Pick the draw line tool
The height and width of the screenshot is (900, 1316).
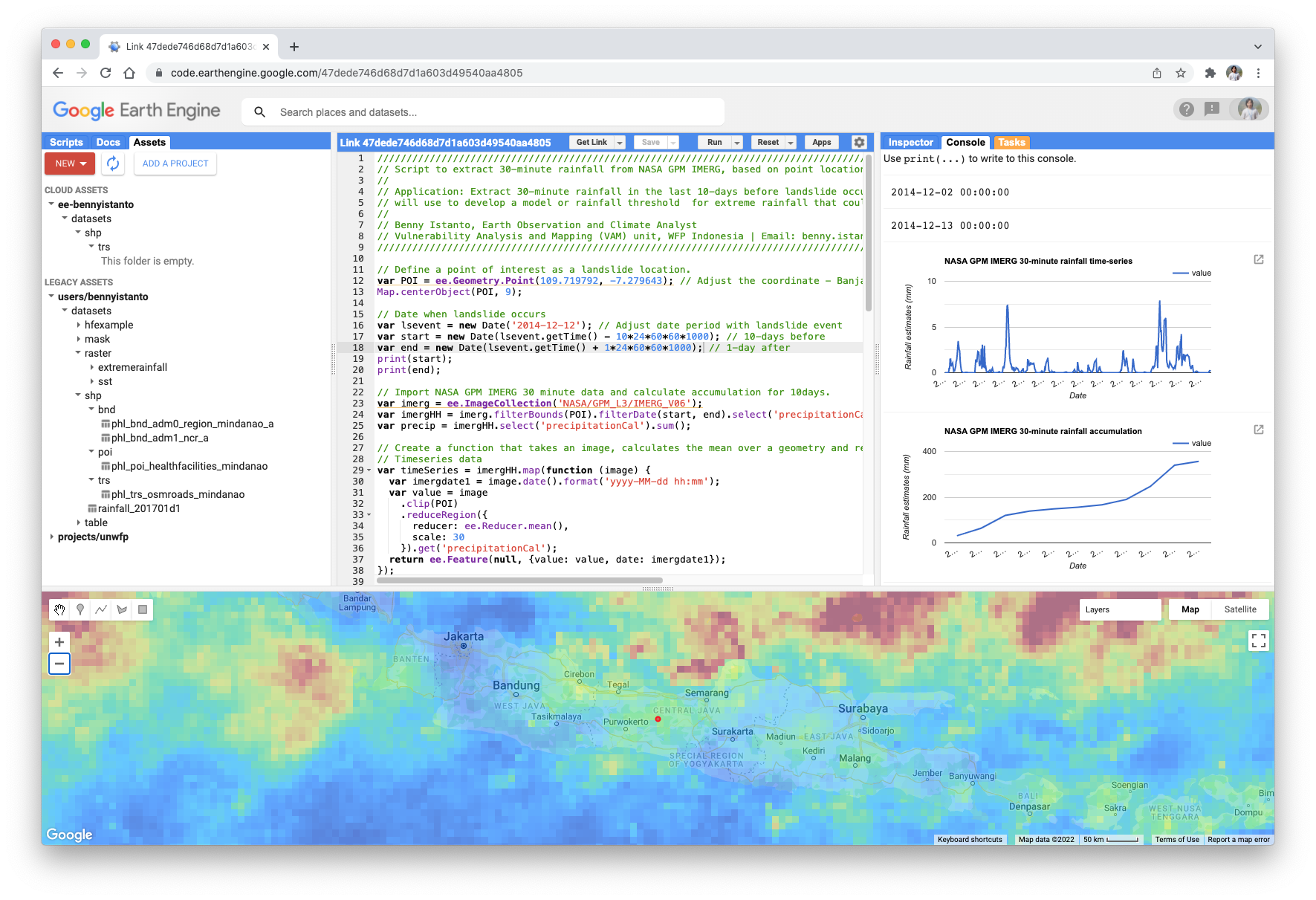point(101,609)
